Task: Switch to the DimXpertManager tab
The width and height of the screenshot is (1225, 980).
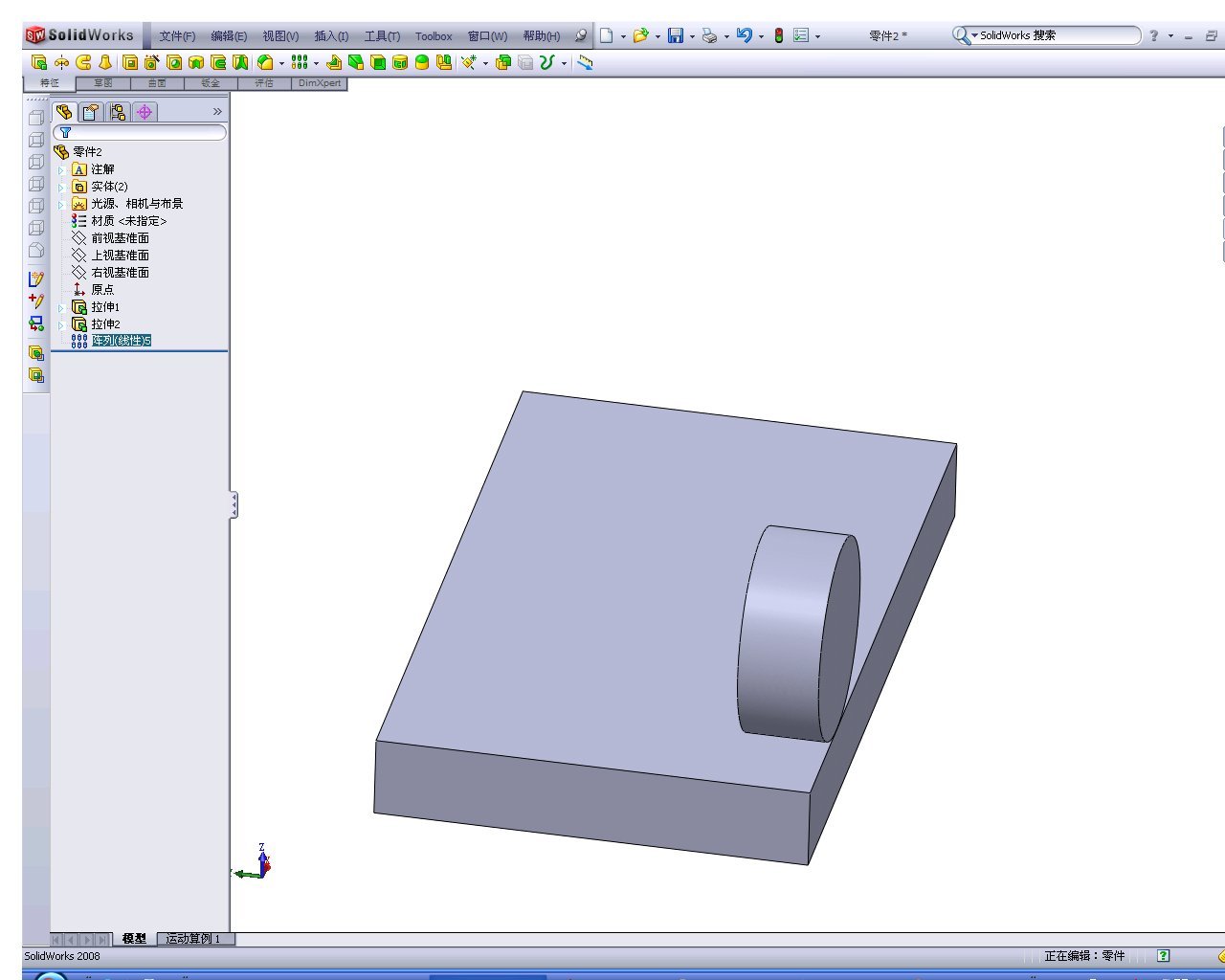Action: click(145, 112)
